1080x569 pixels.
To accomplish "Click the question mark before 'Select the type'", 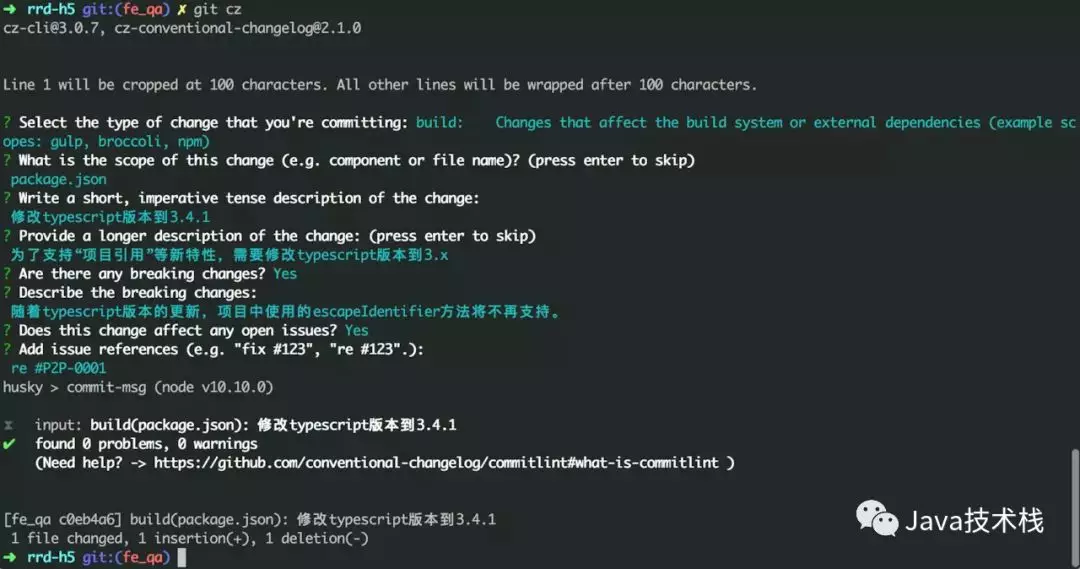I will pos(7,123).
